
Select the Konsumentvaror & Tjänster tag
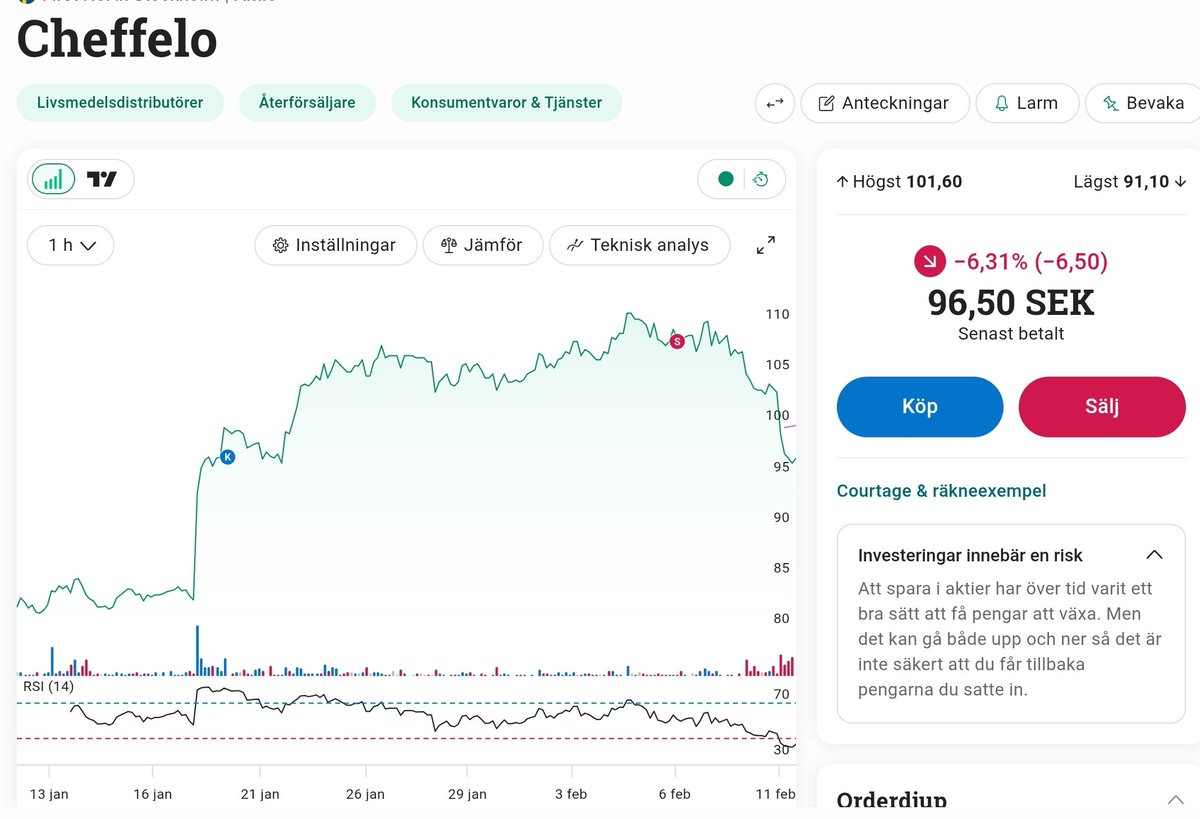pos(506,103)
